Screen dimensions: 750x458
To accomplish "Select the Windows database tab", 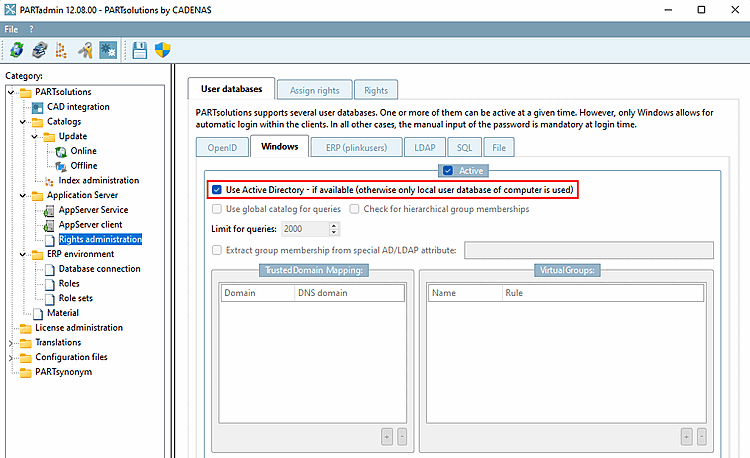I will [x=280, y=146].
